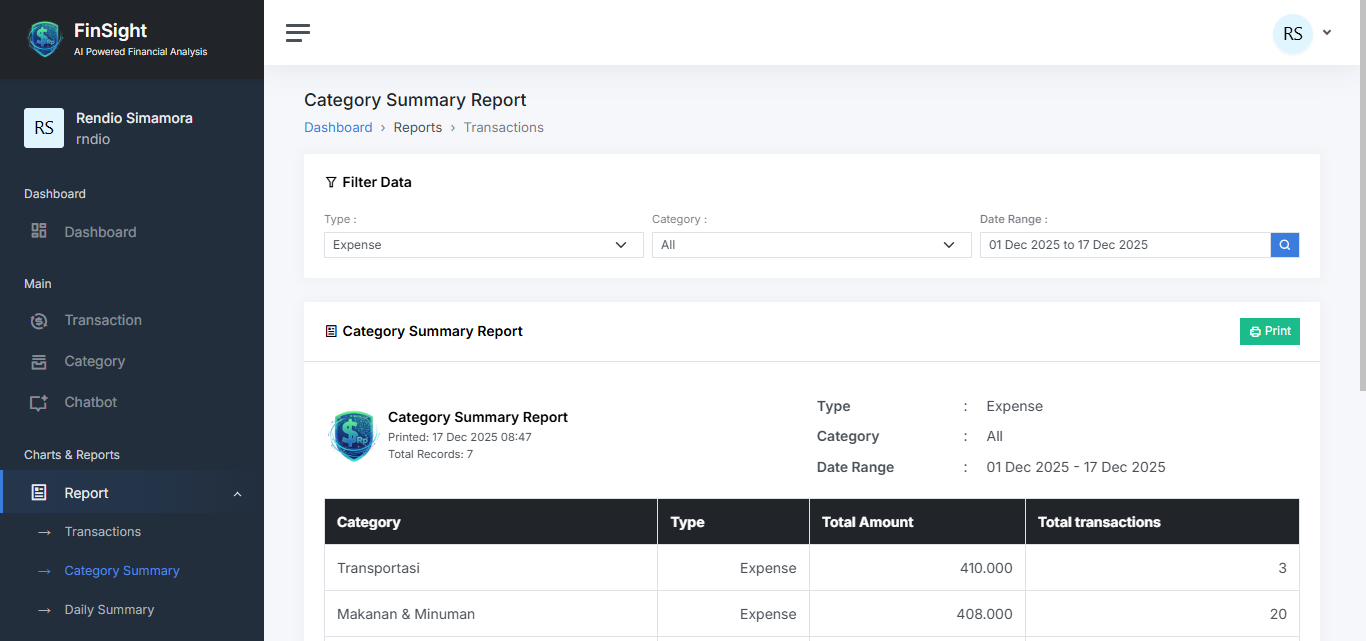
Task: Click the hamburger menu icon
Action: (x=297, y=33)
